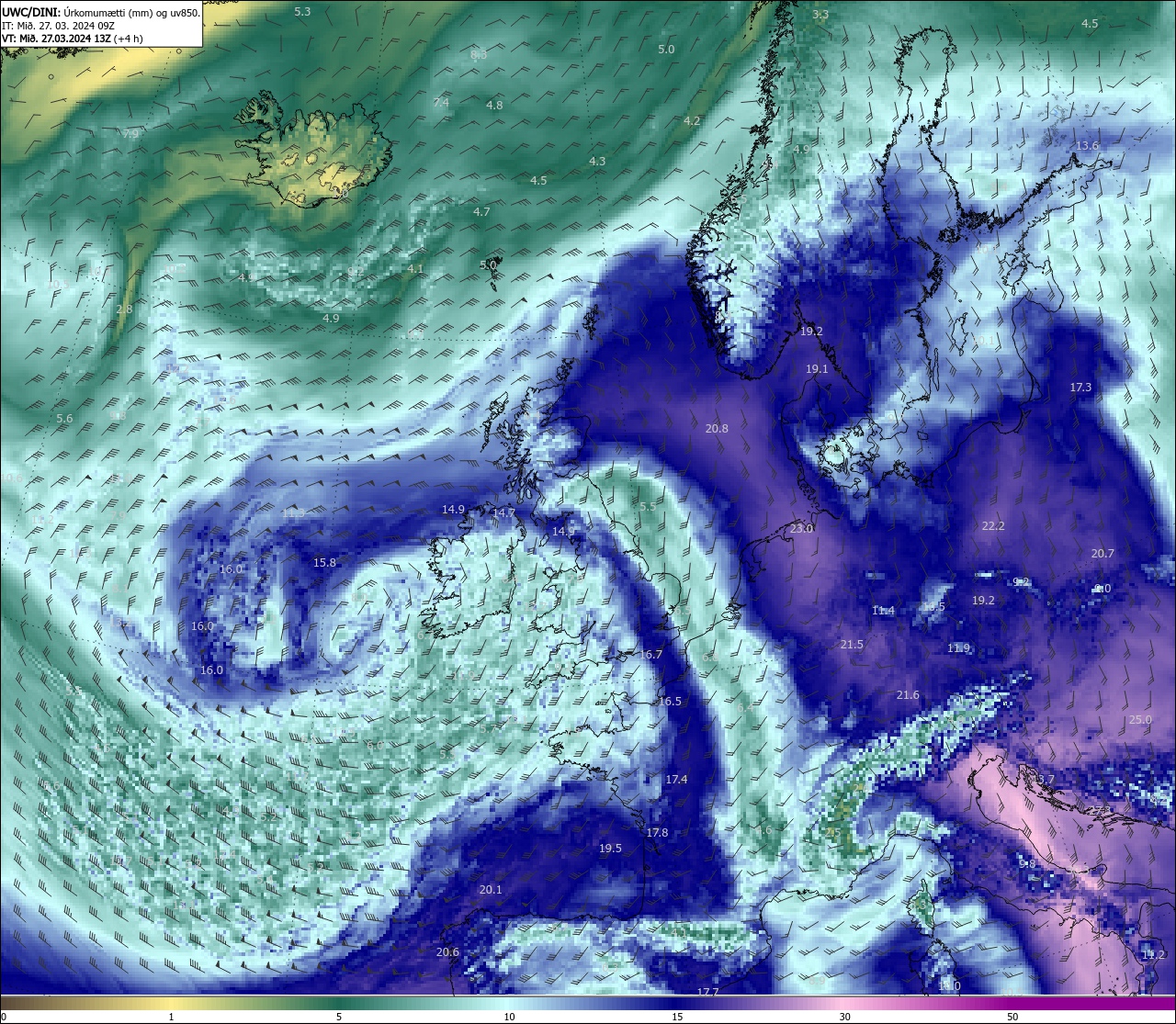
Task: Click the 5.3 value at top of map
Action: [302, 12]
